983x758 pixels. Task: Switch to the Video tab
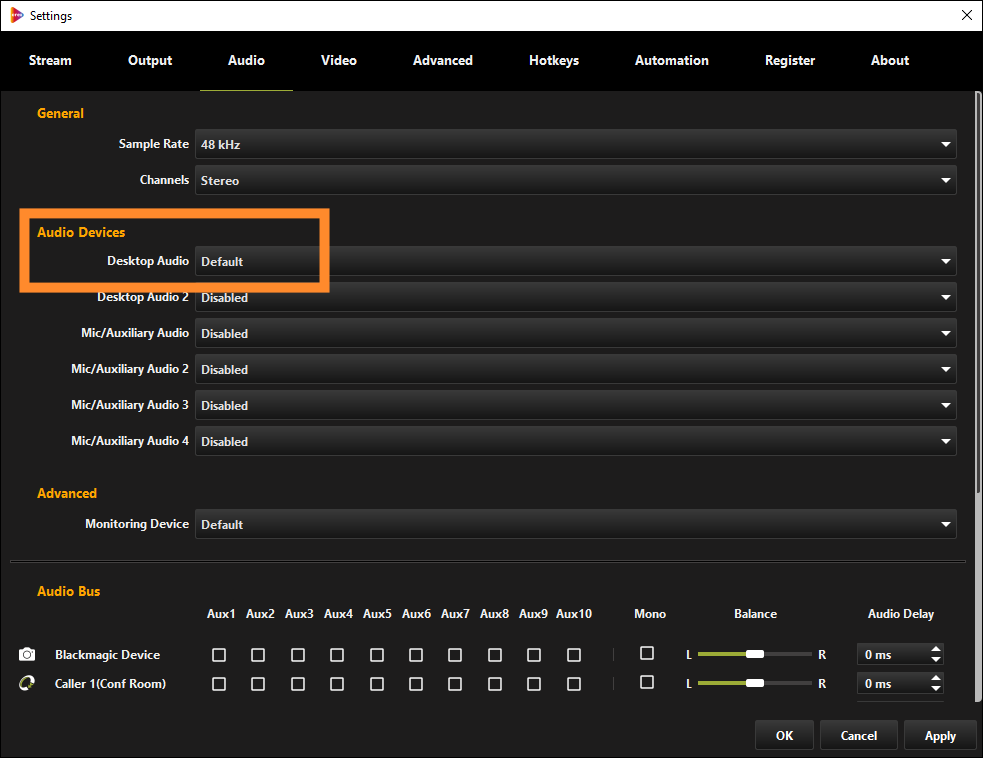point(338,60)
